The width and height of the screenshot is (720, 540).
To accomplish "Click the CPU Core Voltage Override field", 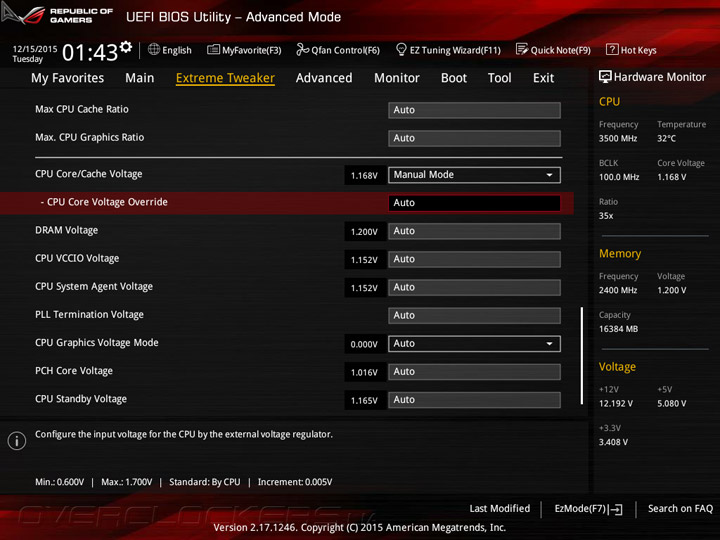I will [x=474, y=203].
